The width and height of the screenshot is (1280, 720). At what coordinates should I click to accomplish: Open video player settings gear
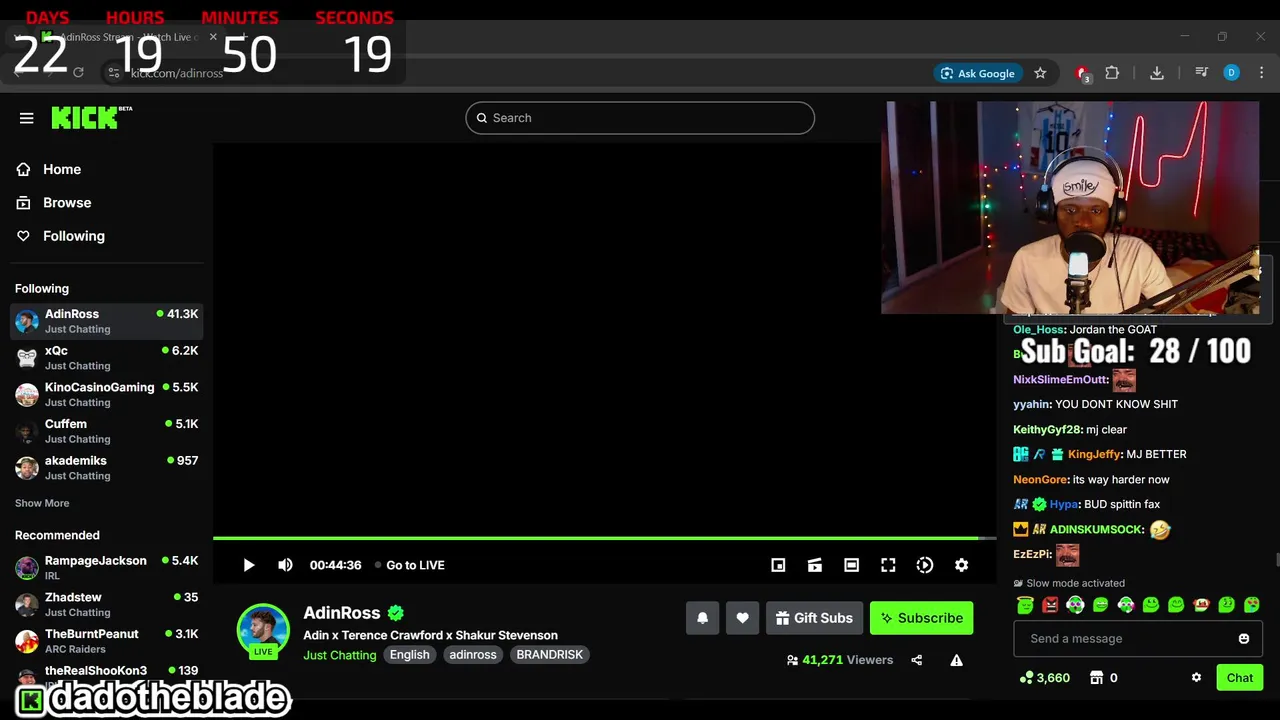click(961, 565)
